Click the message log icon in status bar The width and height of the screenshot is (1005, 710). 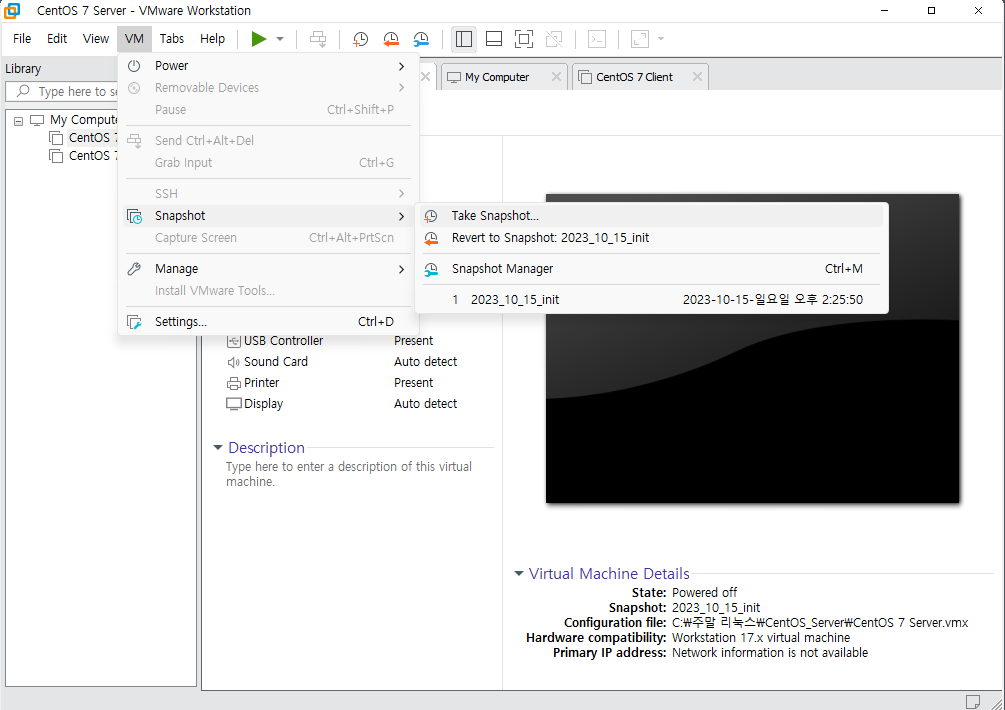pos(973,702)
